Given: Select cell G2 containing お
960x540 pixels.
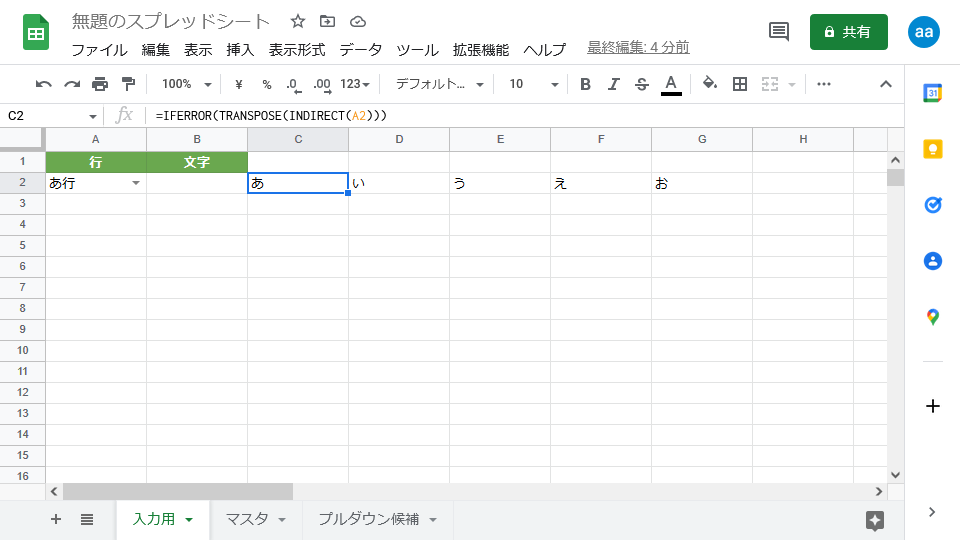Looking at the screenshot, I should [702, 183].
